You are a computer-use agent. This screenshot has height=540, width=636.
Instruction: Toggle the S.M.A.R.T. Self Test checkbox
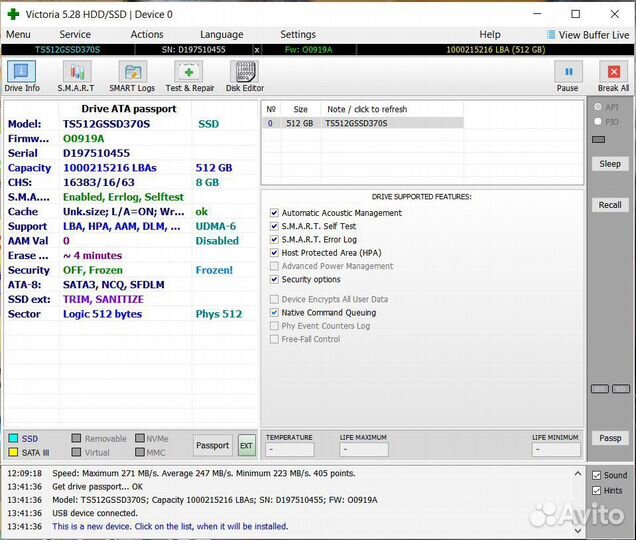274,226
